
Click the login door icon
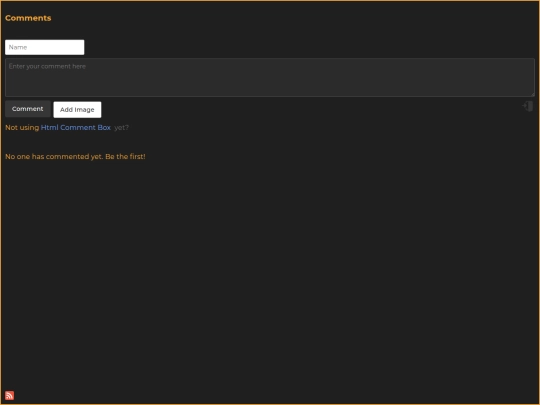pos(528,106)
